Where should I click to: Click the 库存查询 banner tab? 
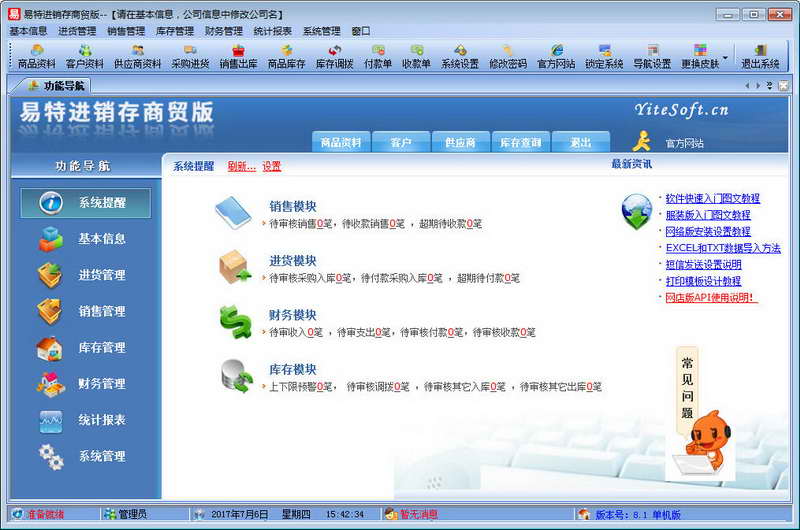pyautogui.click(x=520, y=142)
